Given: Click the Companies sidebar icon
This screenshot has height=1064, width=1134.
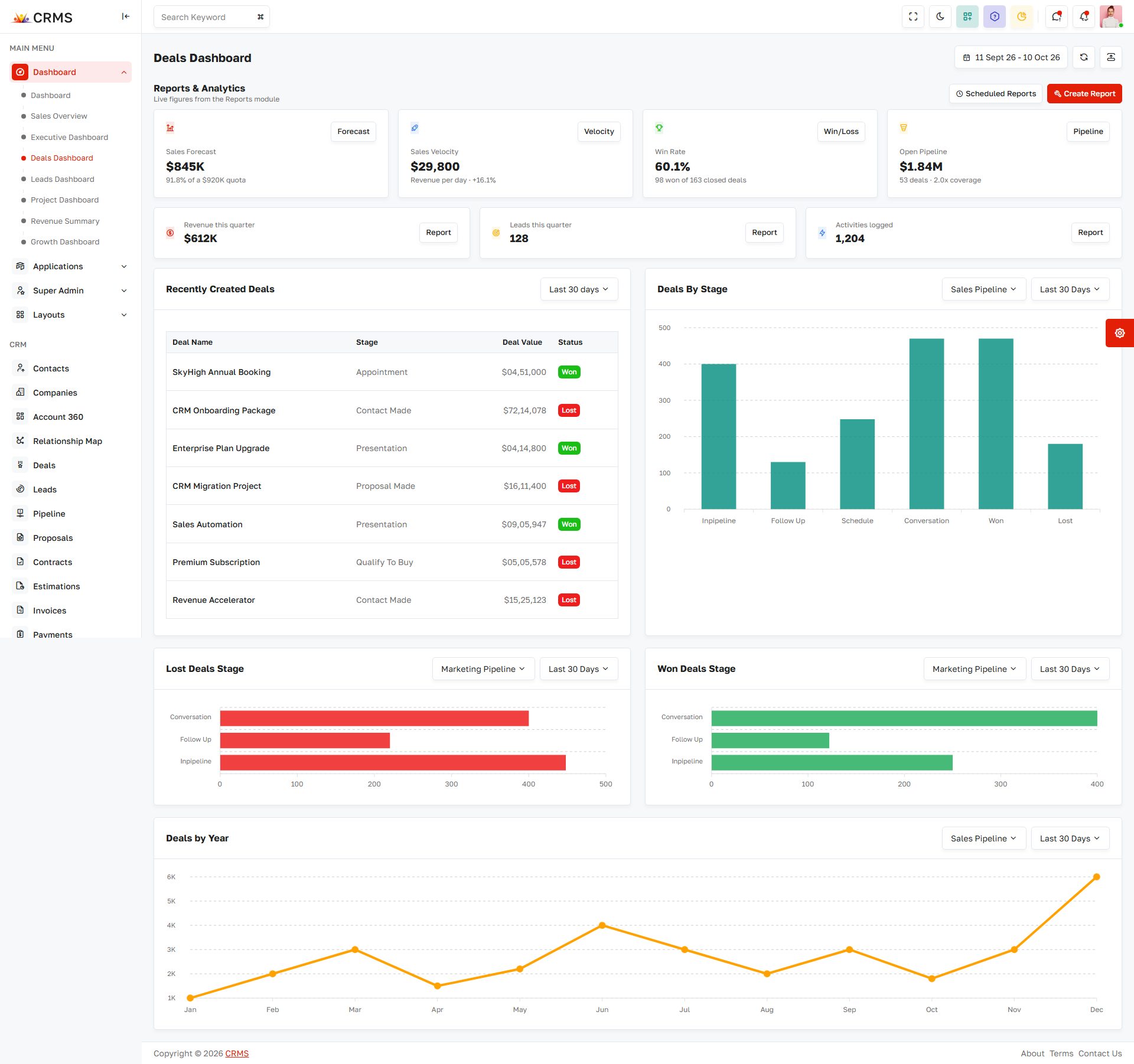Looking at the screenshot, I should click(20, 392).
